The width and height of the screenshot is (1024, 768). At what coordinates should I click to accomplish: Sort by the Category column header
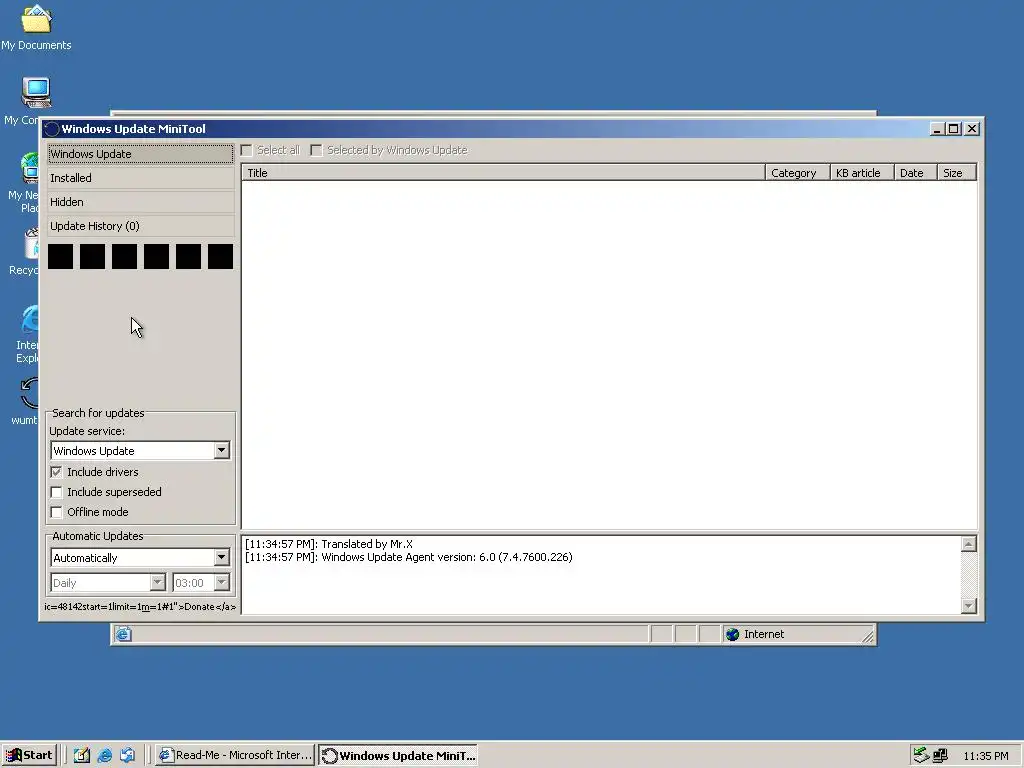pos(797,173)
